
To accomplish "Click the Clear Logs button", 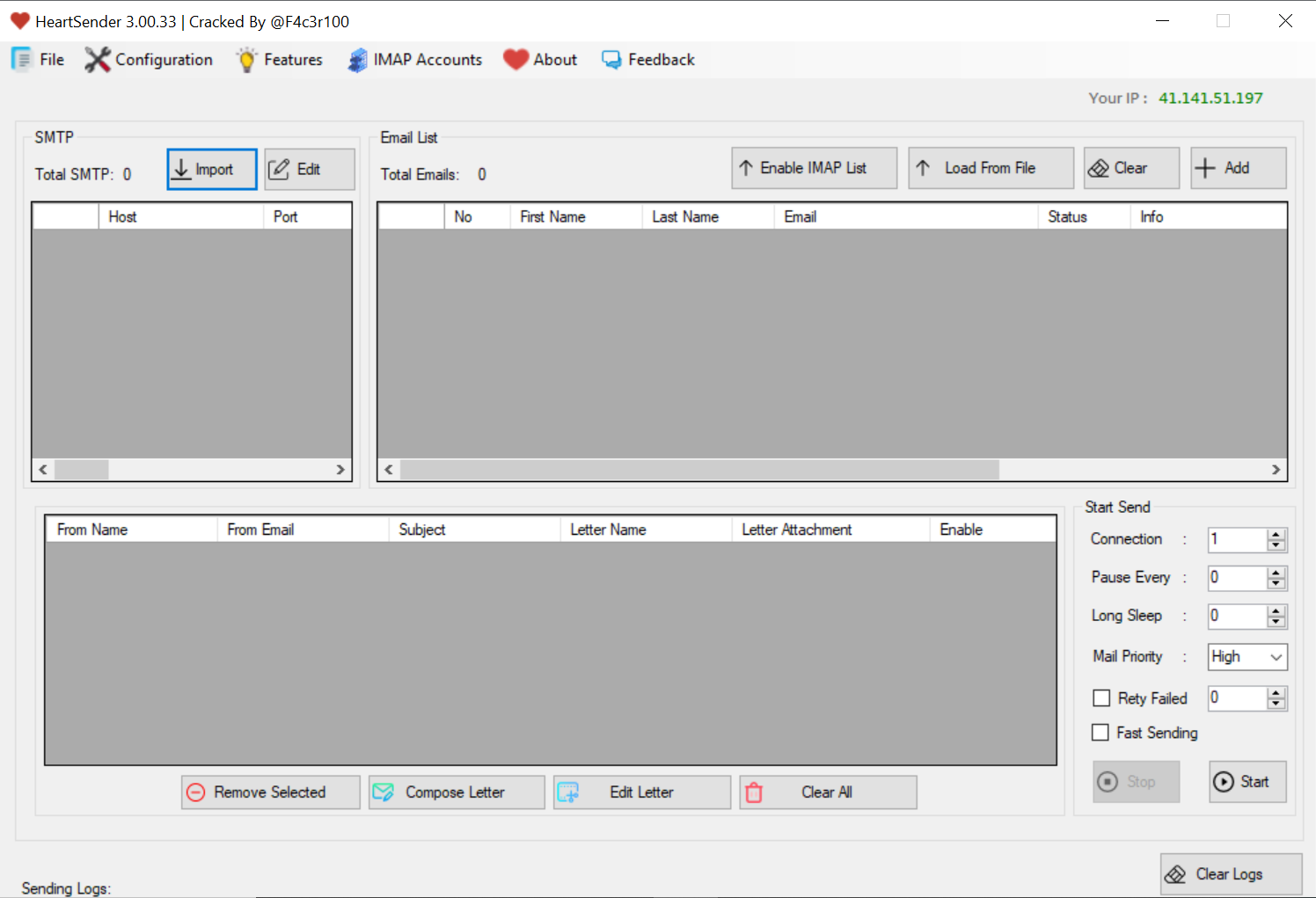I will click(1230, 874).
